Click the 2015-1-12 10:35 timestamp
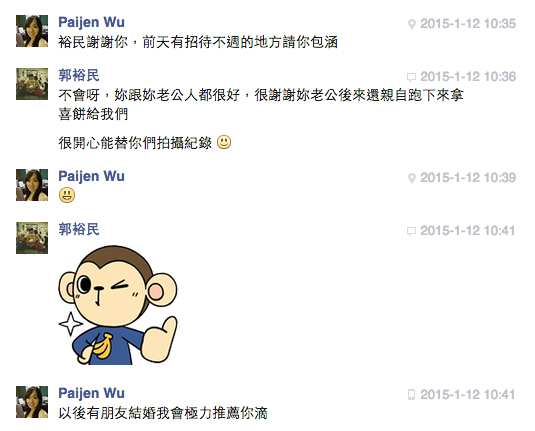 [468, 24]
